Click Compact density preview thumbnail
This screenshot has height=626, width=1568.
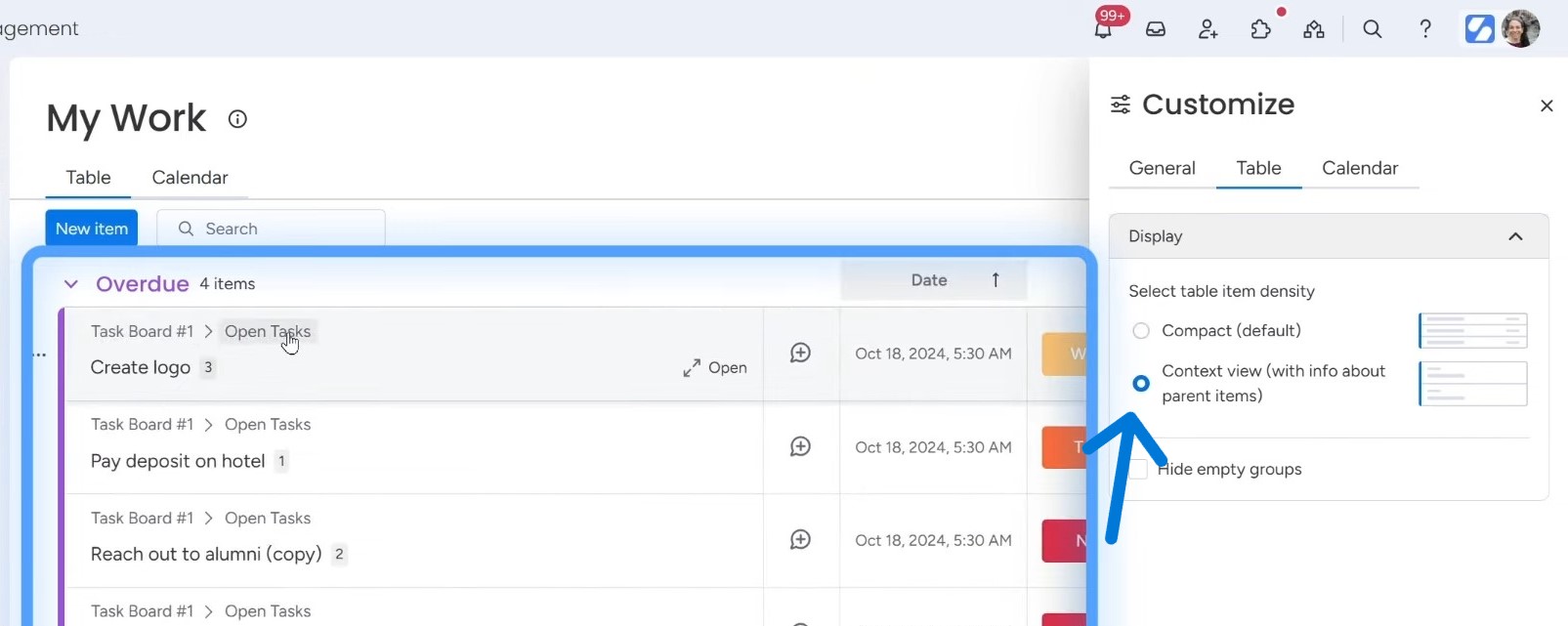tap(1472, 331)
